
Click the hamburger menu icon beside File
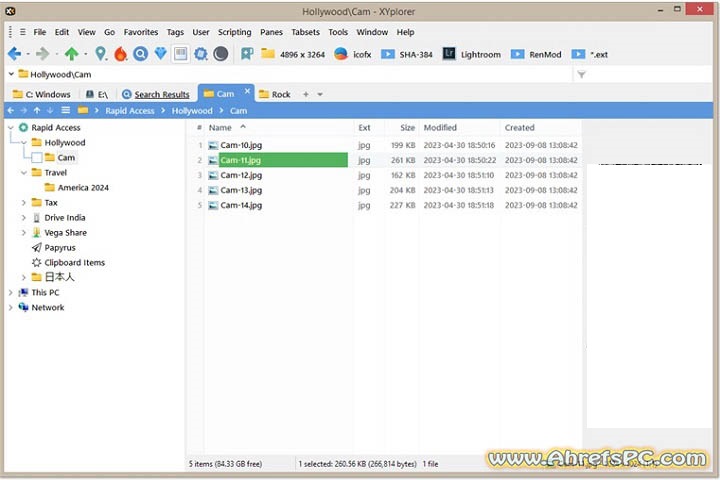tap(22, 32)
